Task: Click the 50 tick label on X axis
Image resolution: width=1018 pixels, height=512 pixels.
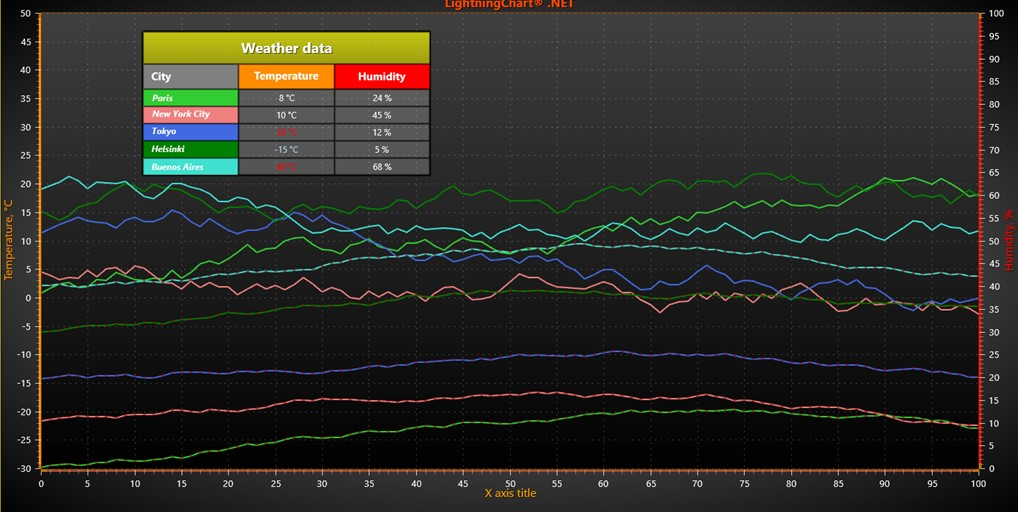Action: (509, 483)
